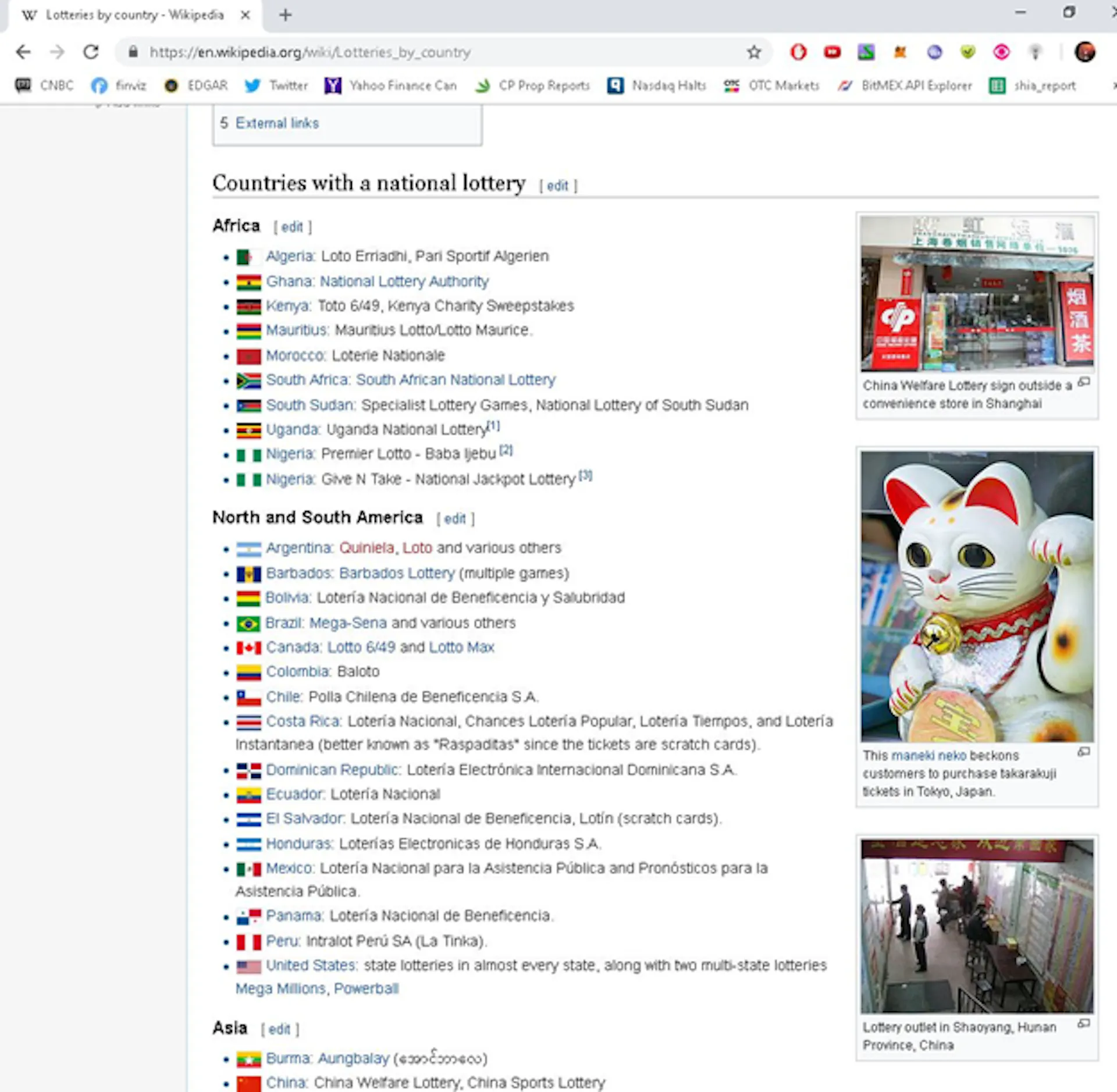Edit the Africa section

click(292, 227)
